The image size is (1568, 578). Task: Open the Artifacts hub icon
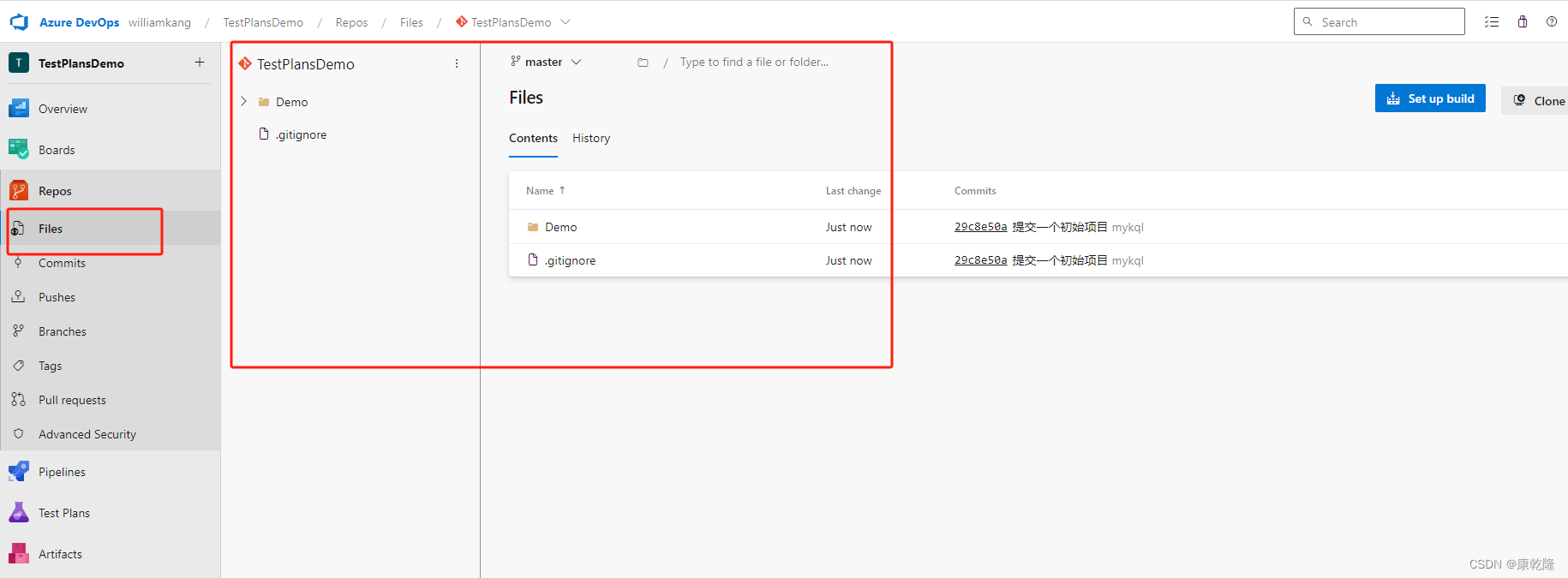pyautogui.click(x=19, y=553)
